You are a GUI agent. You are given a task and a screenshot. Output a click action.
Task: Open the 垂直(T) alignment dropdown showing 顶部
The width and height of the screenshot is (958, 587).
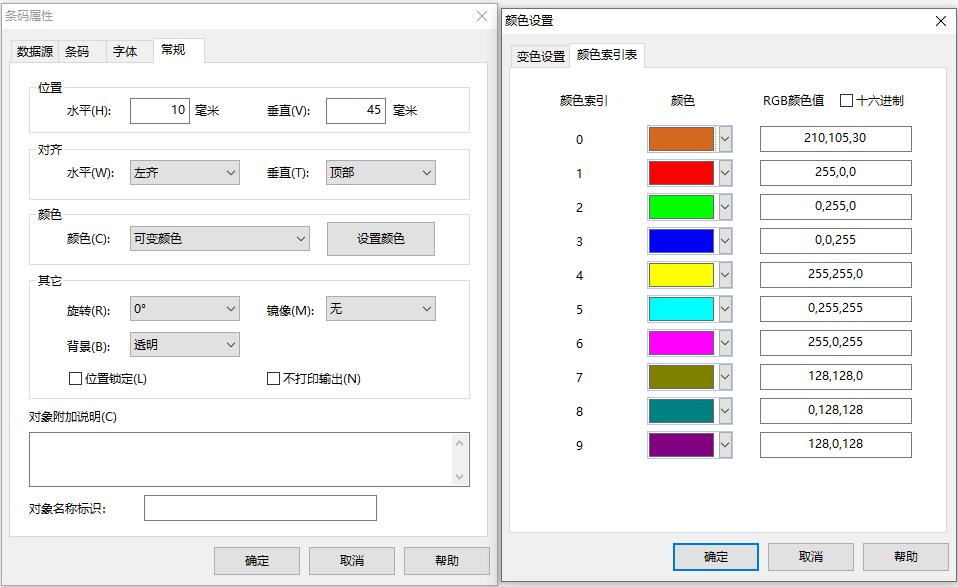coord(379,172)
